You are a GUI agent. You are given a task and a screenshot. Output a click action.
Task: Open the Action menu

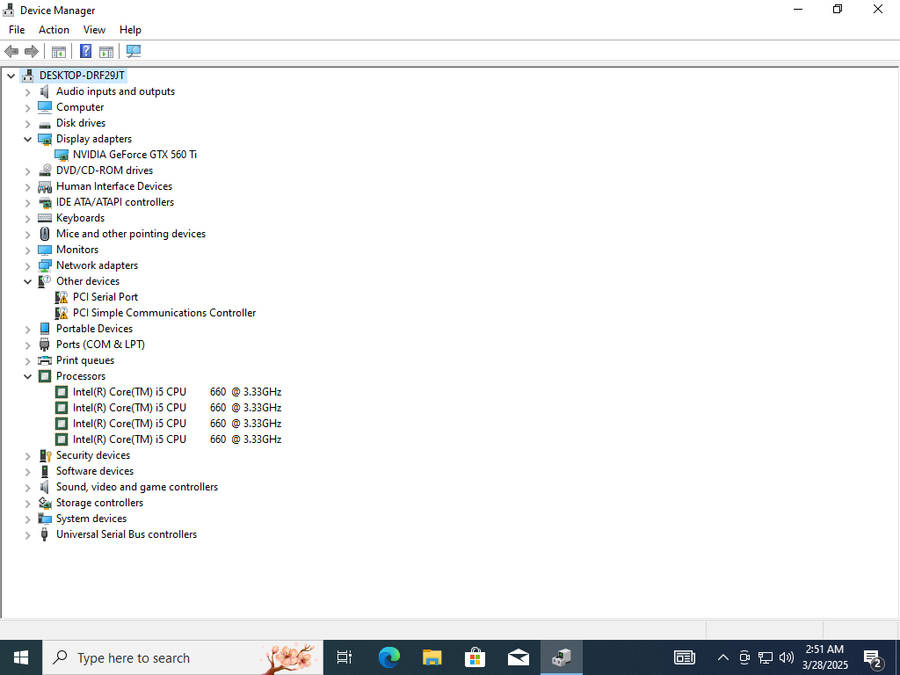tap(54, 29)
